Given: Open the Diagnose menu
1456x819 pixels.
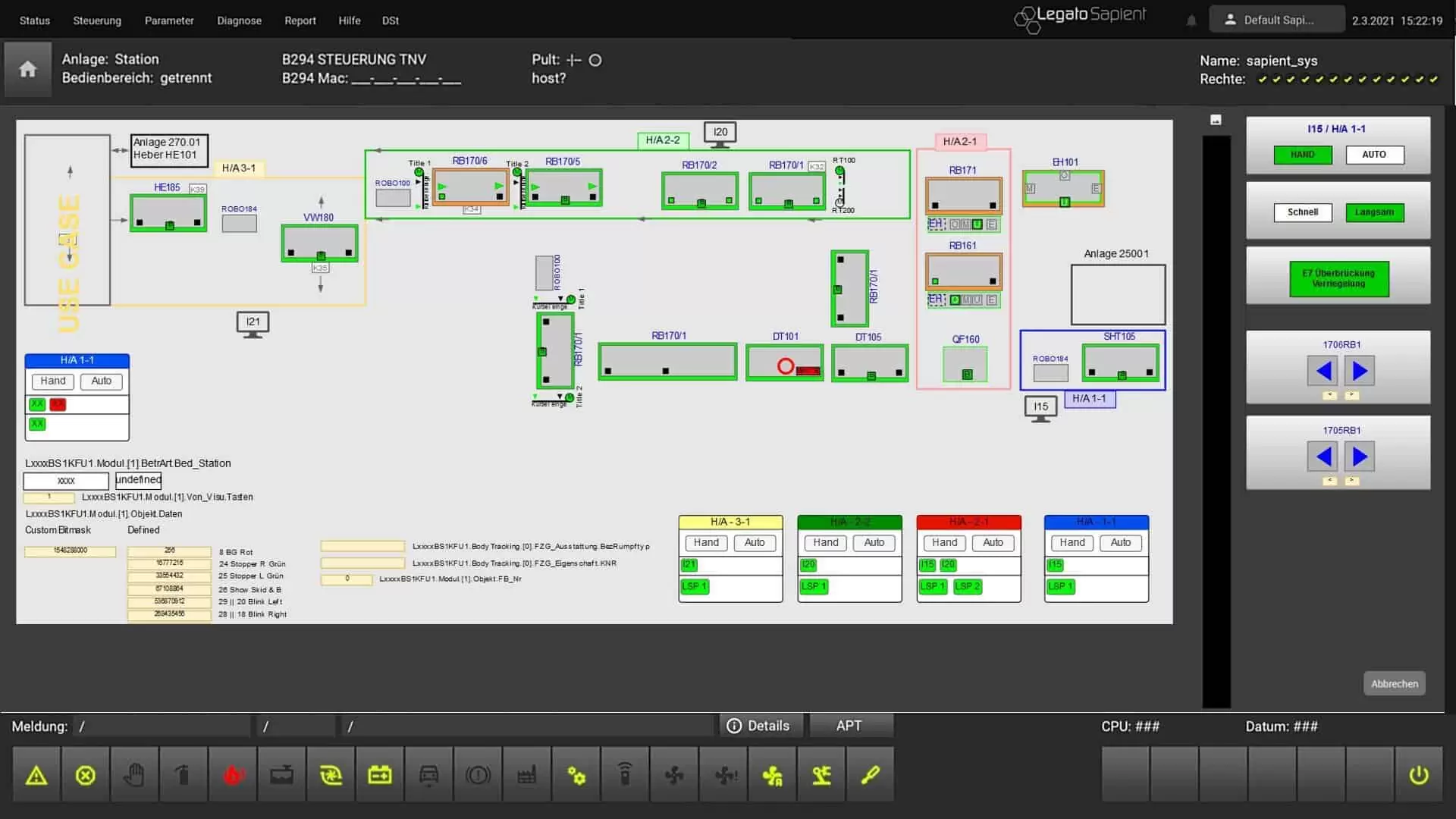Looking at the screenshot, I should pyautogui.click(x=238, y=20).
